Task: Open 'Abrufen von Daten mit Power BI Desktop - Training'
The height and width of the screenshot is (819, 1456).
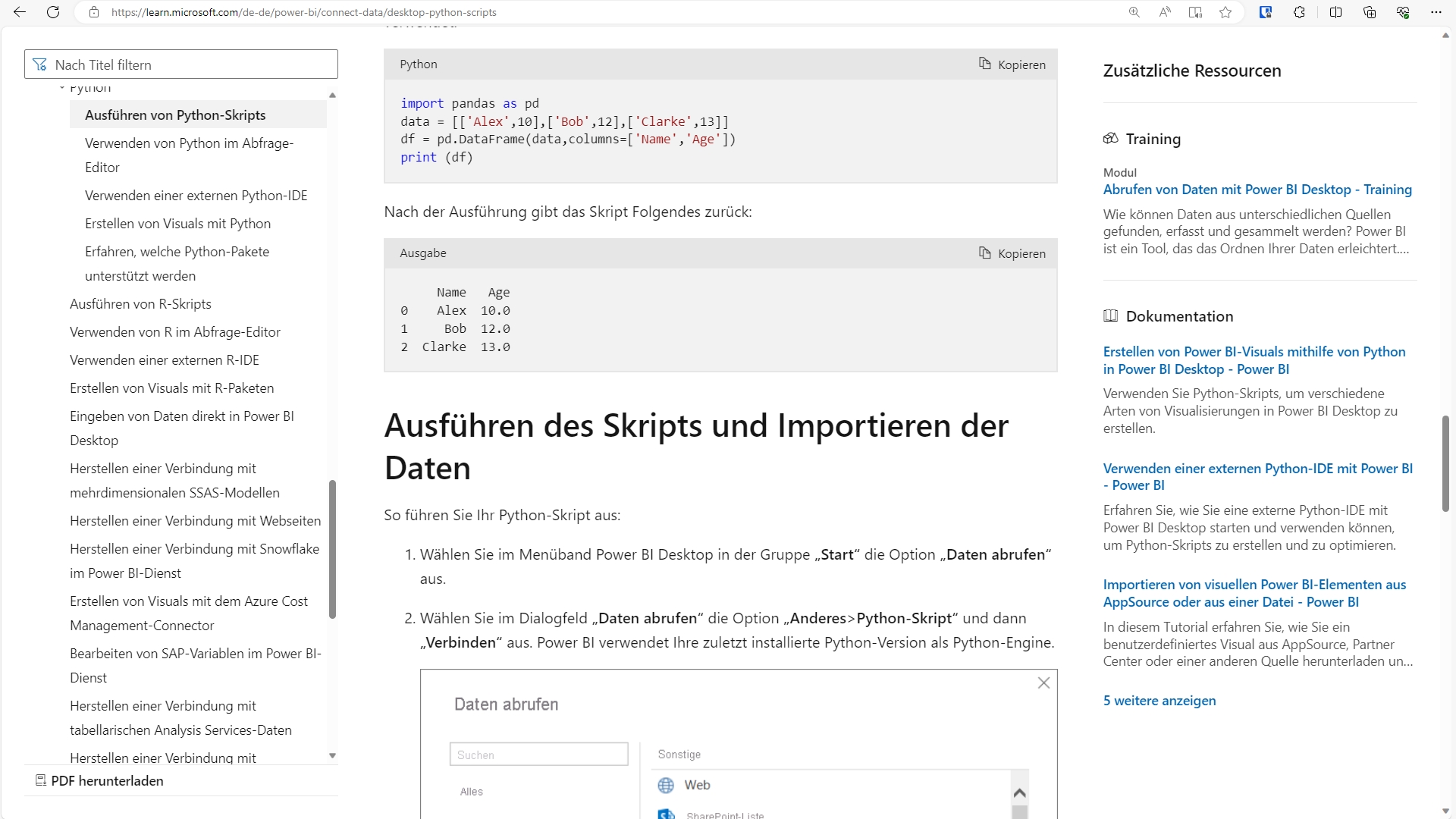Action: tap(1257, 190)
